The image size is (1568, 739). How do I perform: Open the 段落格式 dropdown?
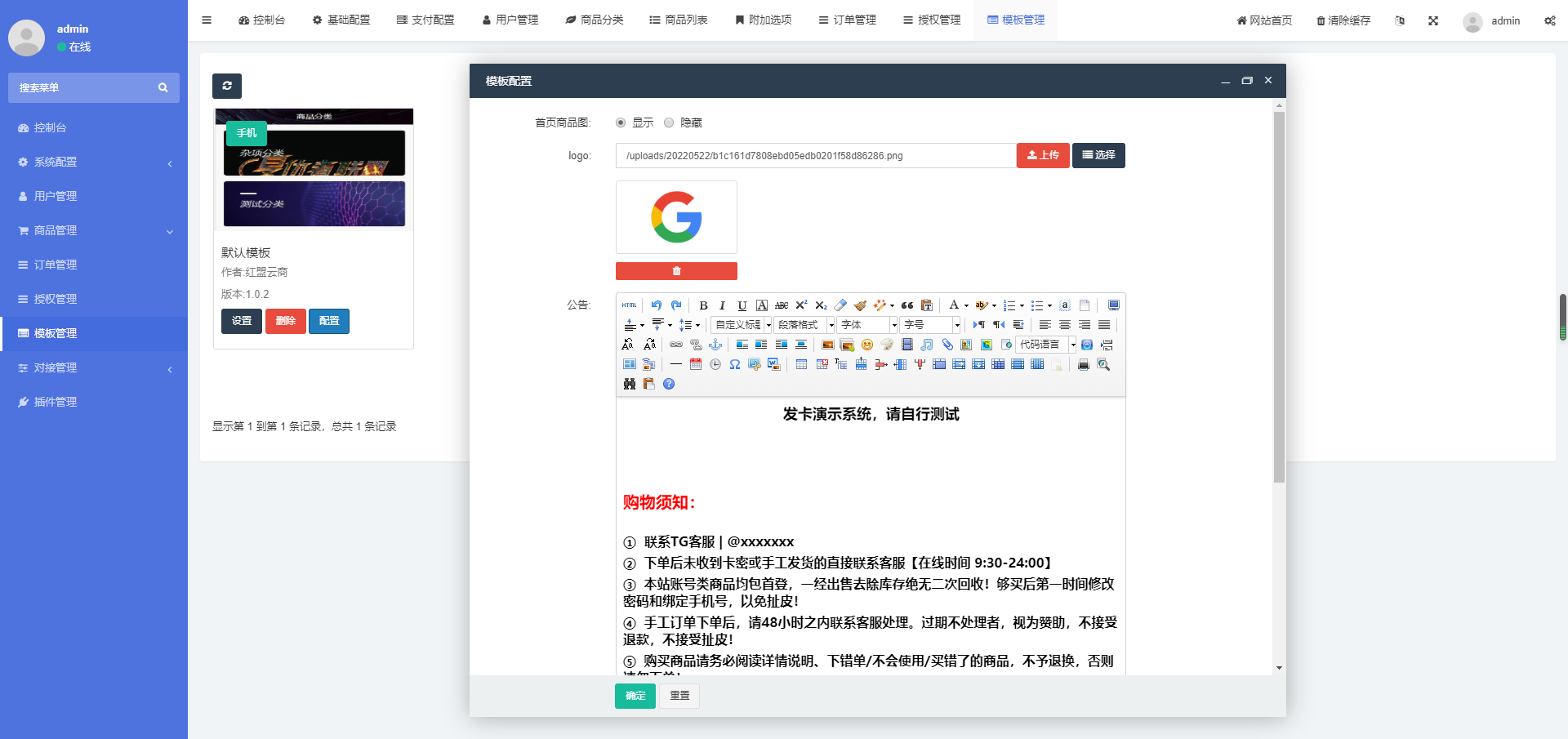point(804,325)
